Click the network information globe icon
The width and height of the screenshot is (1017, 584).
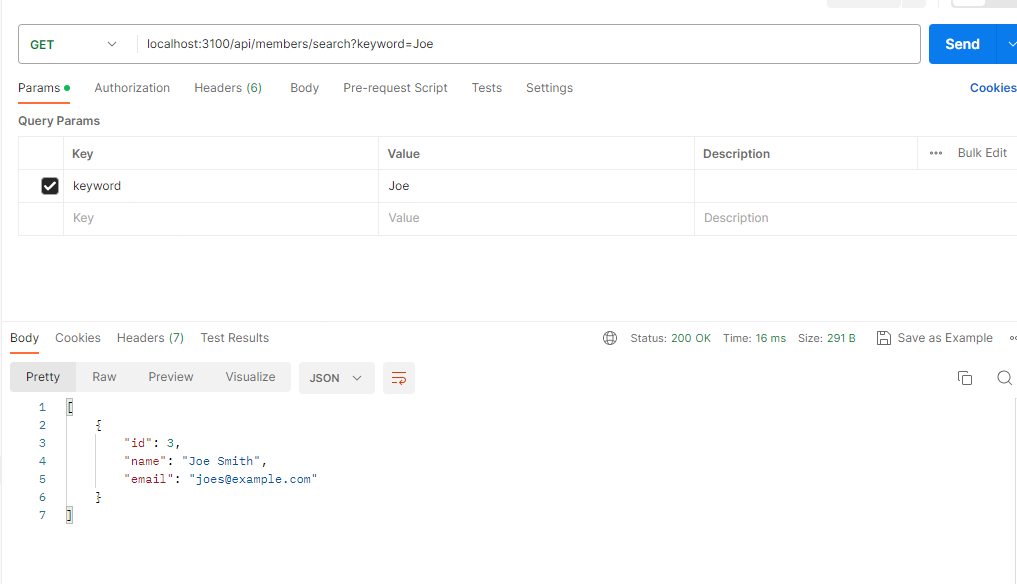[610, 338]
